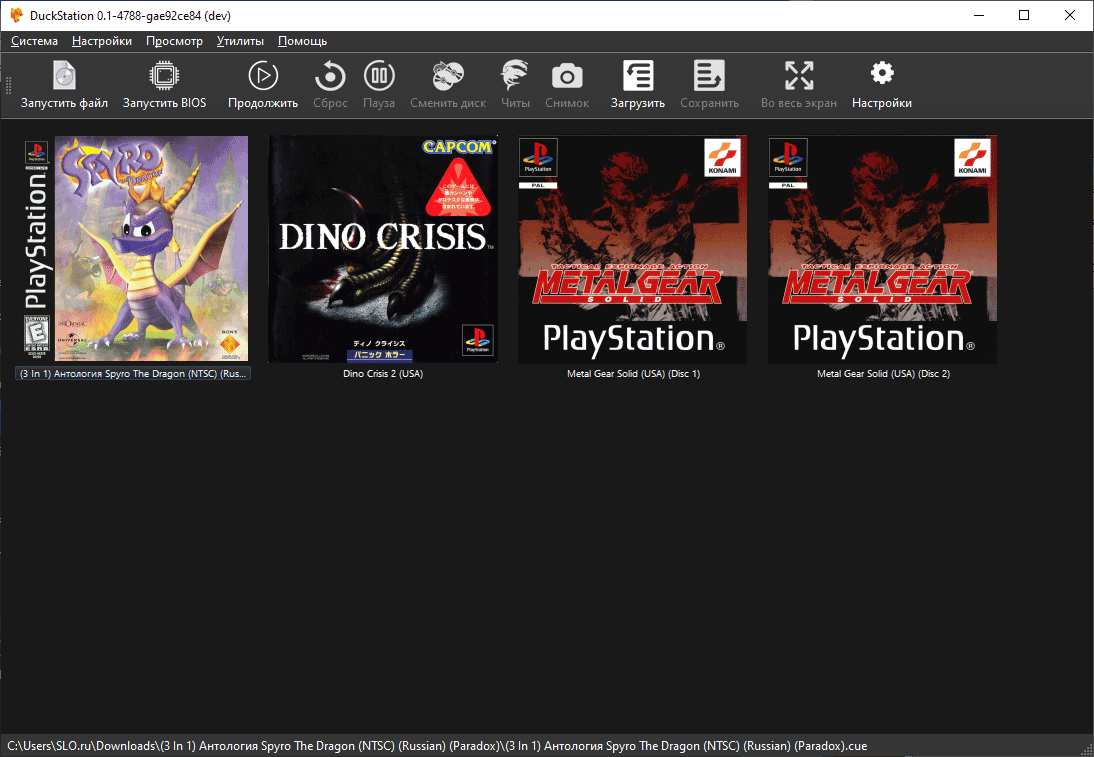
Task: Click the Пауза pause icon
Action: tap(379, 75)
